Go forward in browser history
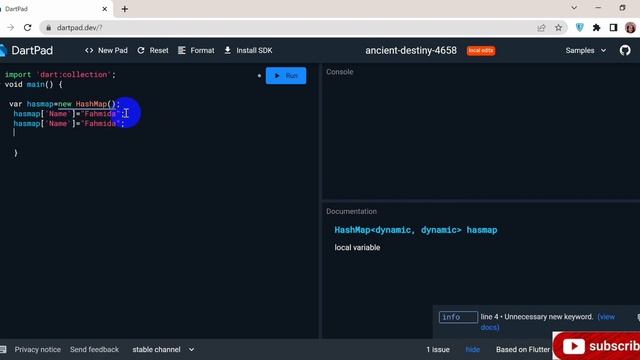The image size is (640, 360). 11,28
